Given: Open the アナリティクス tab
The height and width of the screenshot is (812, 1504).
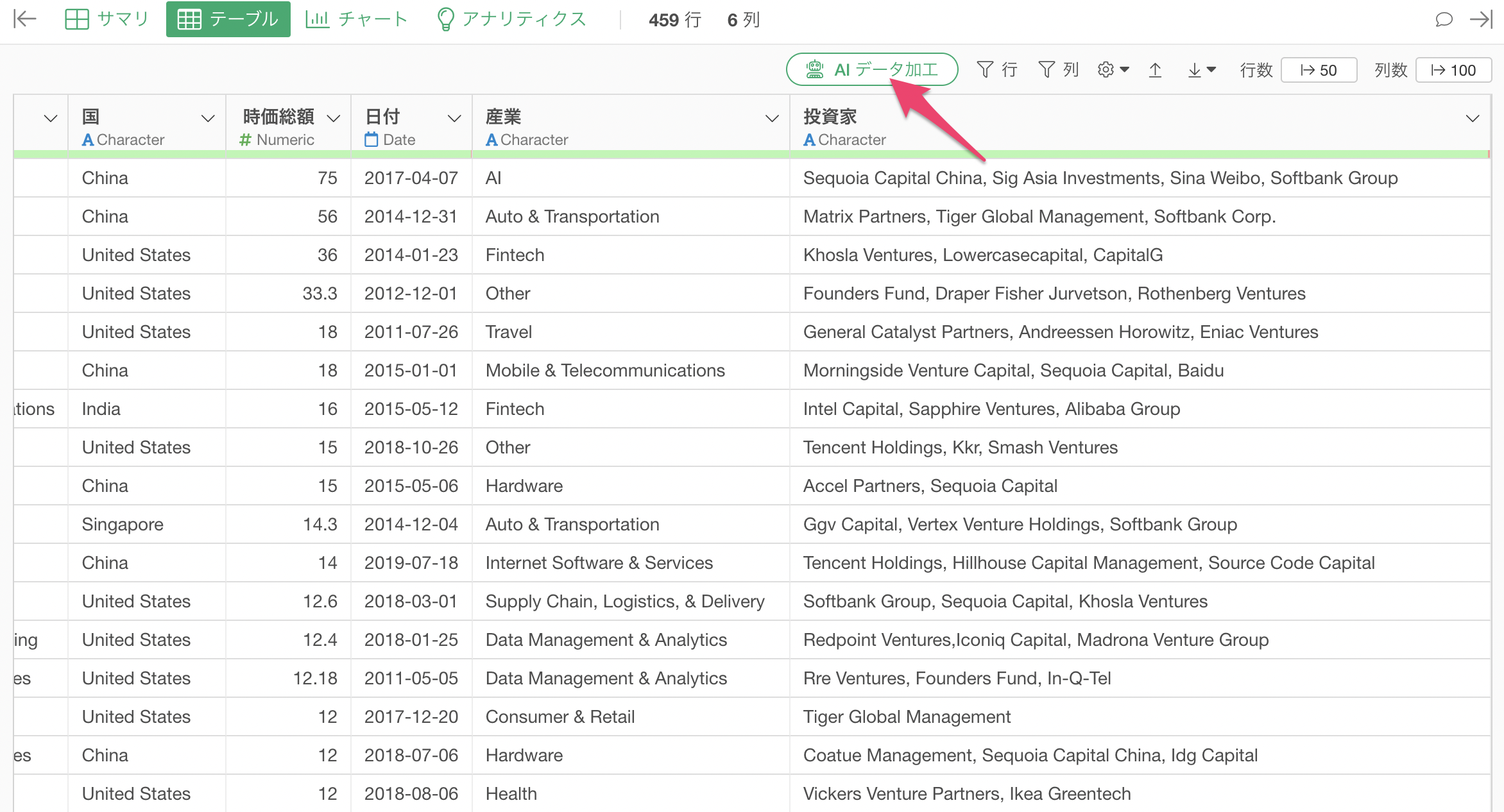Looking at the screenshot, I should (511, 19).
